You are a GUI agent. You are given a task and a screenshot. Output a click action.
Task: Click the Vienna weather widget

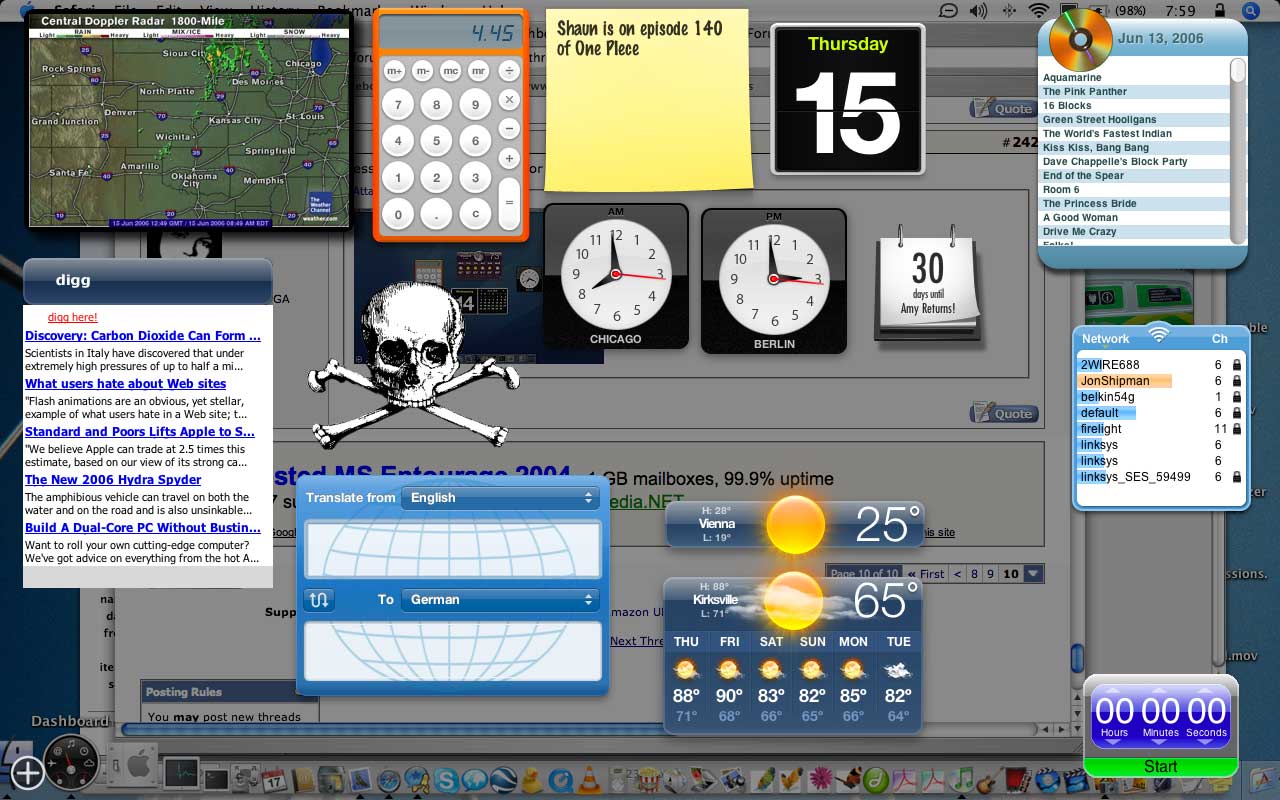tap(793, 523)
